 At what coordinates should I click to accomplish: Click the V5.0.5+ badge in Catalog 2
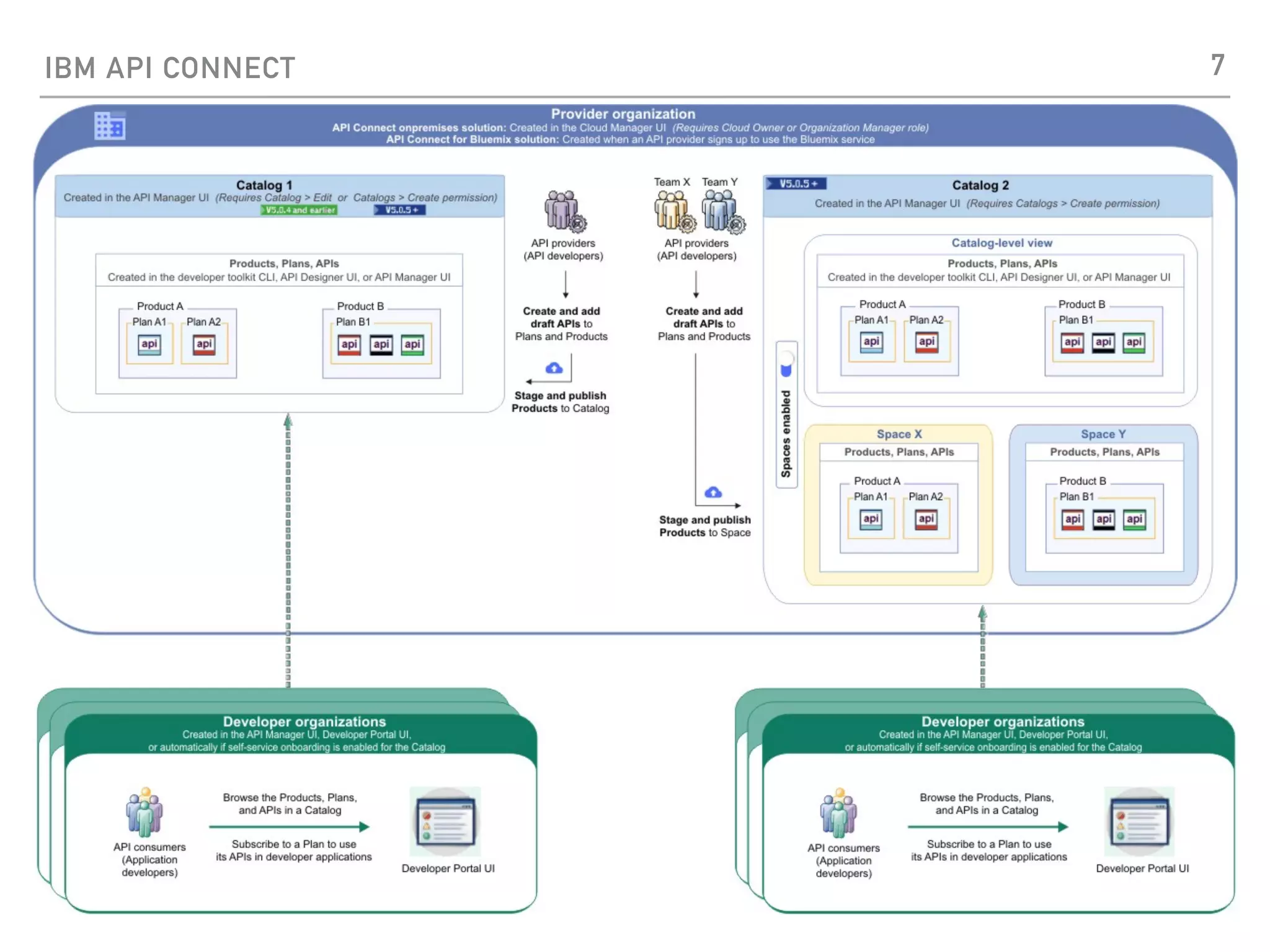(x=797, y=183)
